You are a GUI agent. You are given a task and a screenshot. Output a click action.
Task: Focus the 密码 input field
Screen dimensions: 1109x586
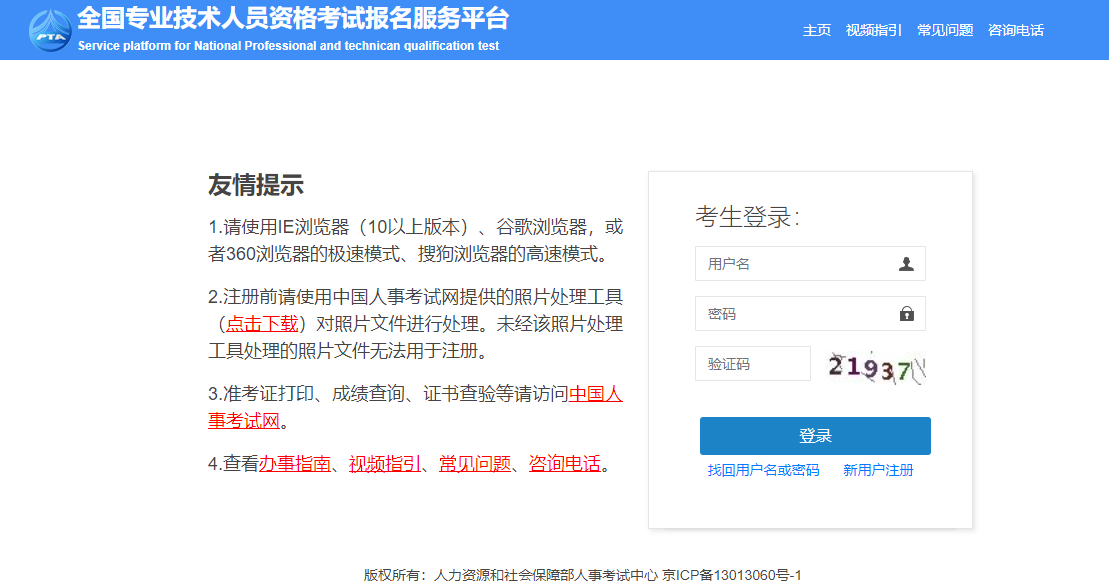[x=810, y=314]
